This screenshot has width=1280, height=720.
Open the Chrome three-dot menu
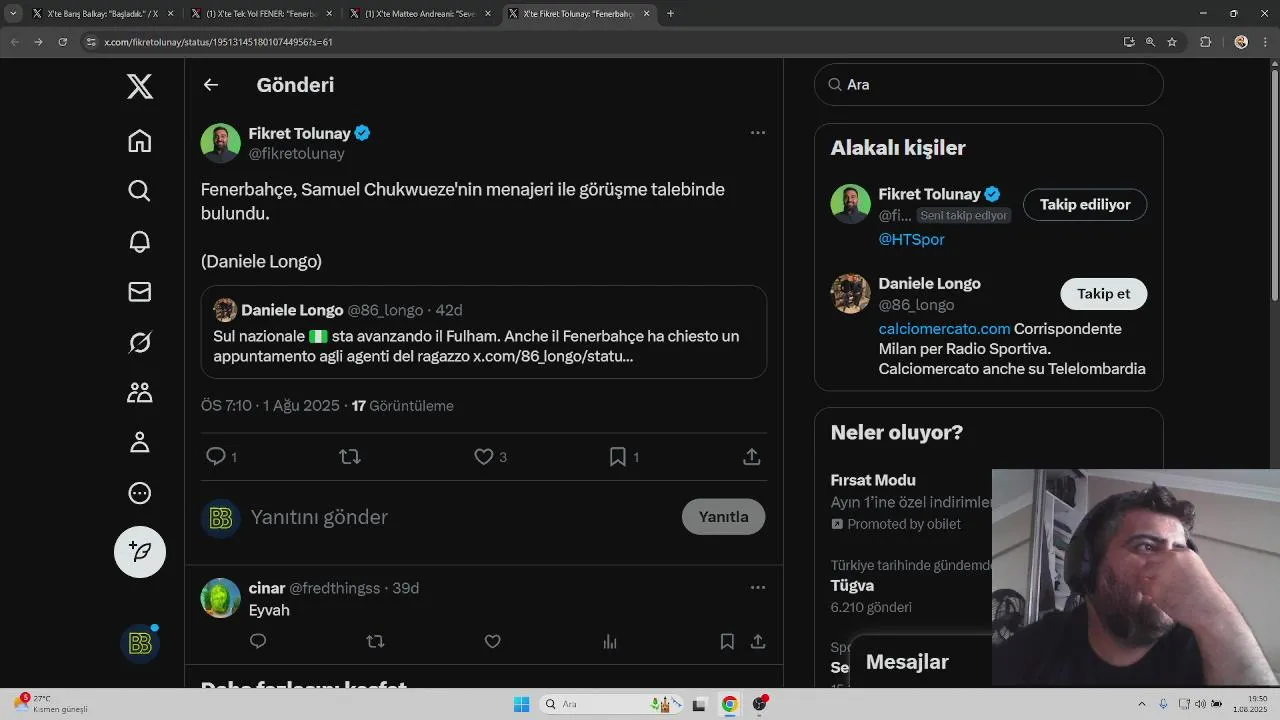pos(1265,42)
